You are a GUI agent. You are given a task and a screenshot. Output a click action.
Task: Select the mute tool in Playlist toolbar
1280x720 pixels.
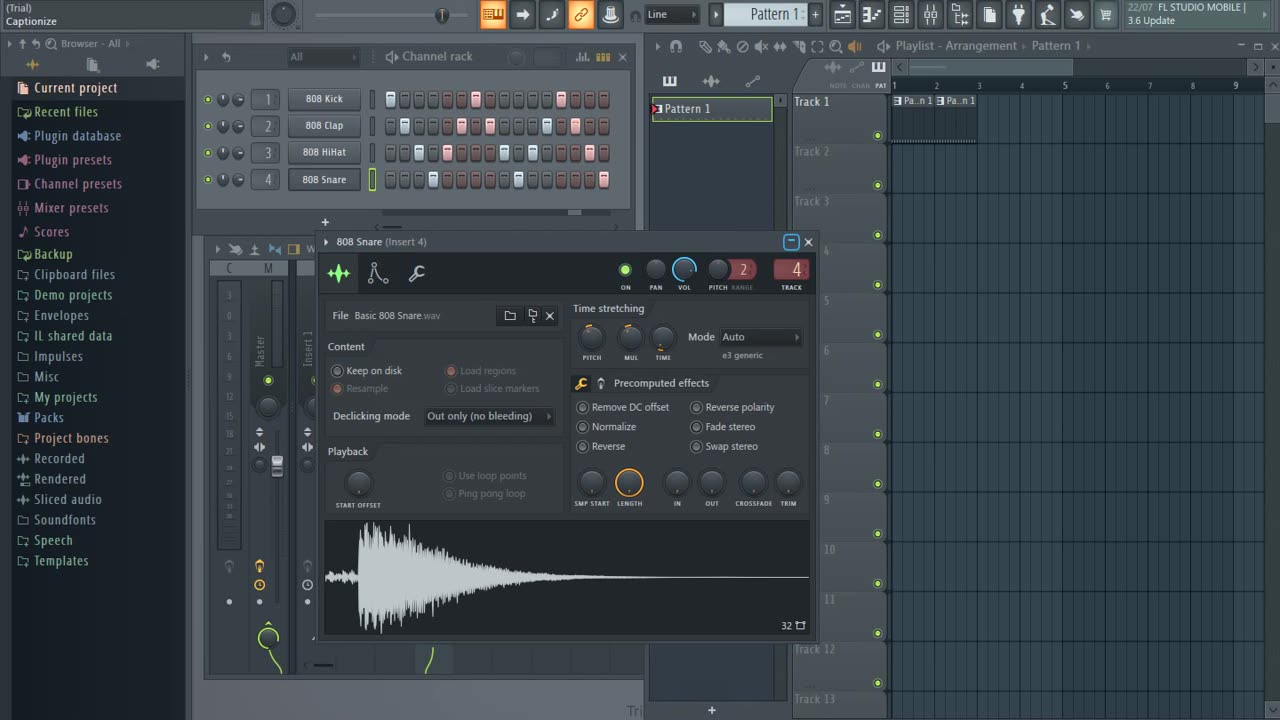761,46
